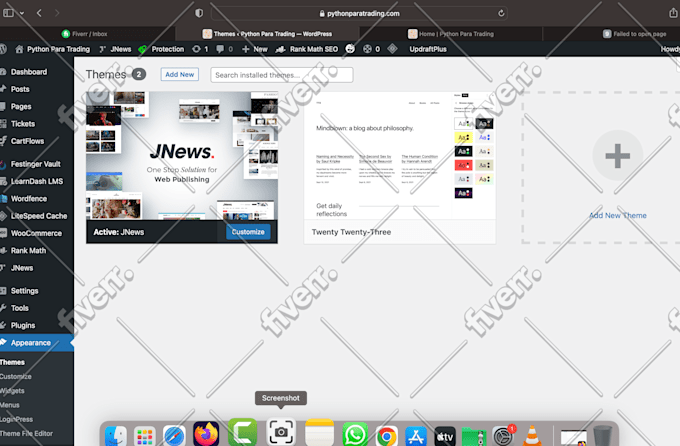Open the App Store in the Dock
The image size is (680, 446).
(416, 436)
